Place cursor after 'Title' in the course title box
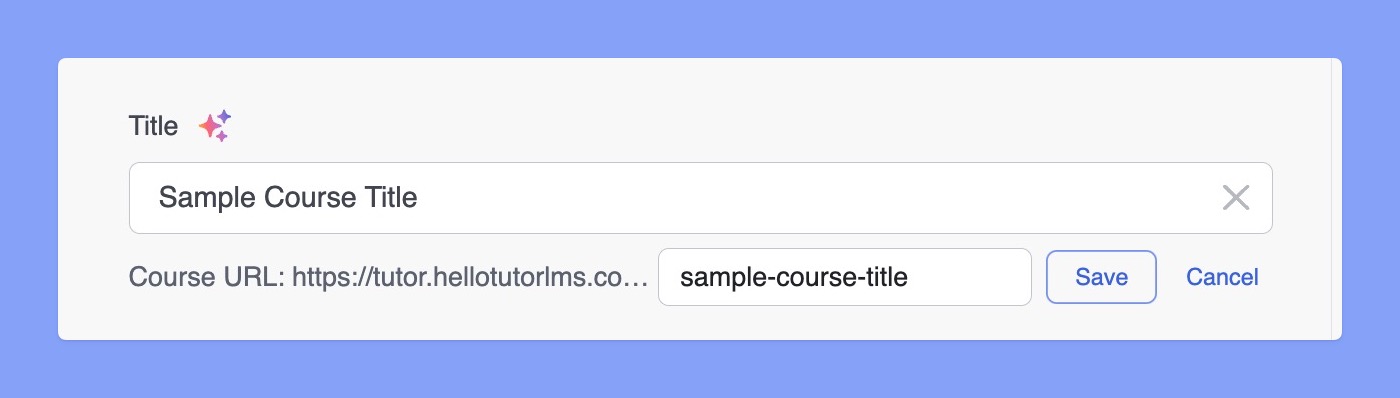1400x398 pixels. [419, 198]
